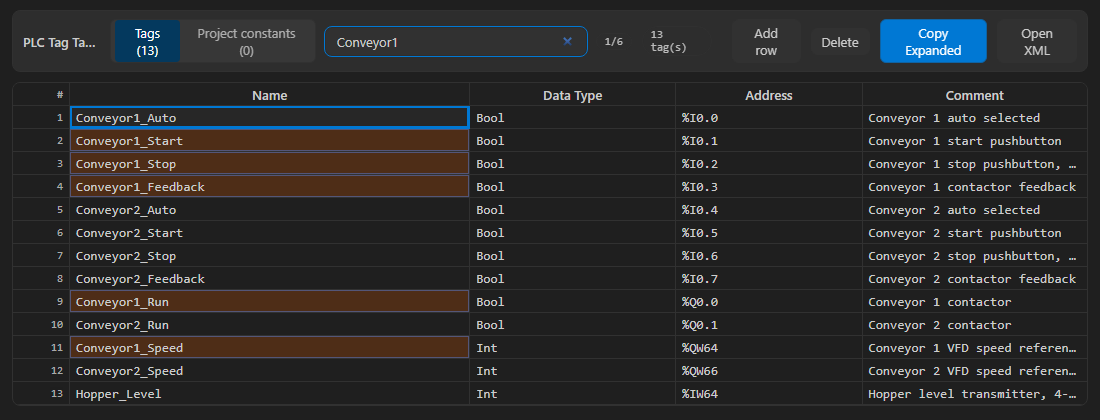Click the %Q0.1 address cell
Viewport: 1100px width, 420px height.
[769, 325]
